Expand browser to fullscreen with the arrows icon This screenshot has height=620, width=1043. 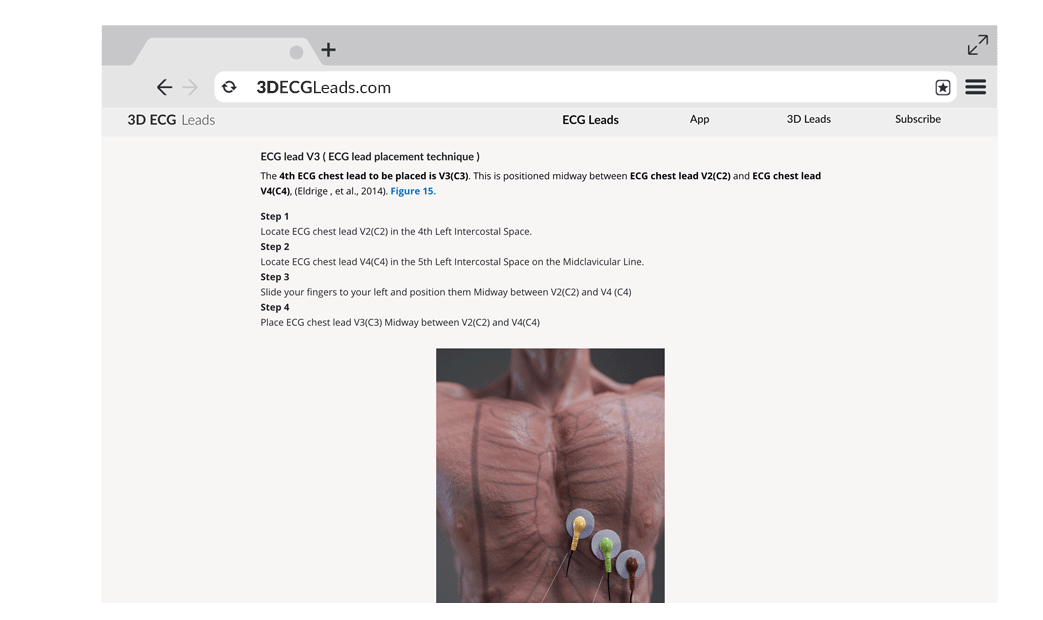pos(978,45)
